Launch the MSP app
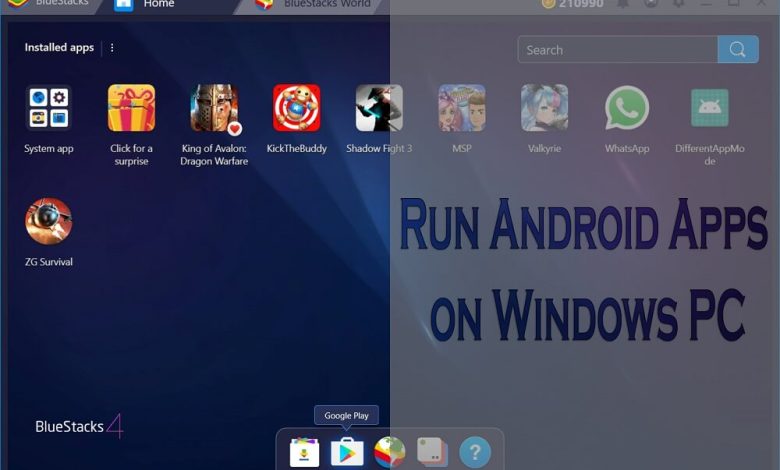The image size is (780, 470). pyautogui.click(x=462, y=108)
